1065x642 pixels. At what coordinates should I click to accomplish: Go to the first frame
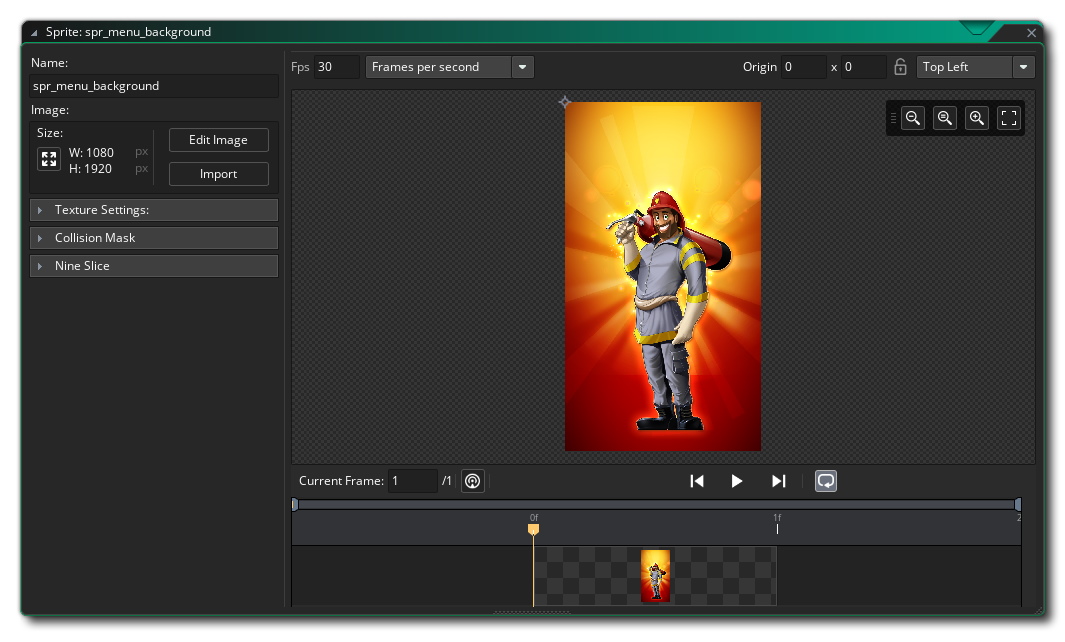tap(697, 481)
